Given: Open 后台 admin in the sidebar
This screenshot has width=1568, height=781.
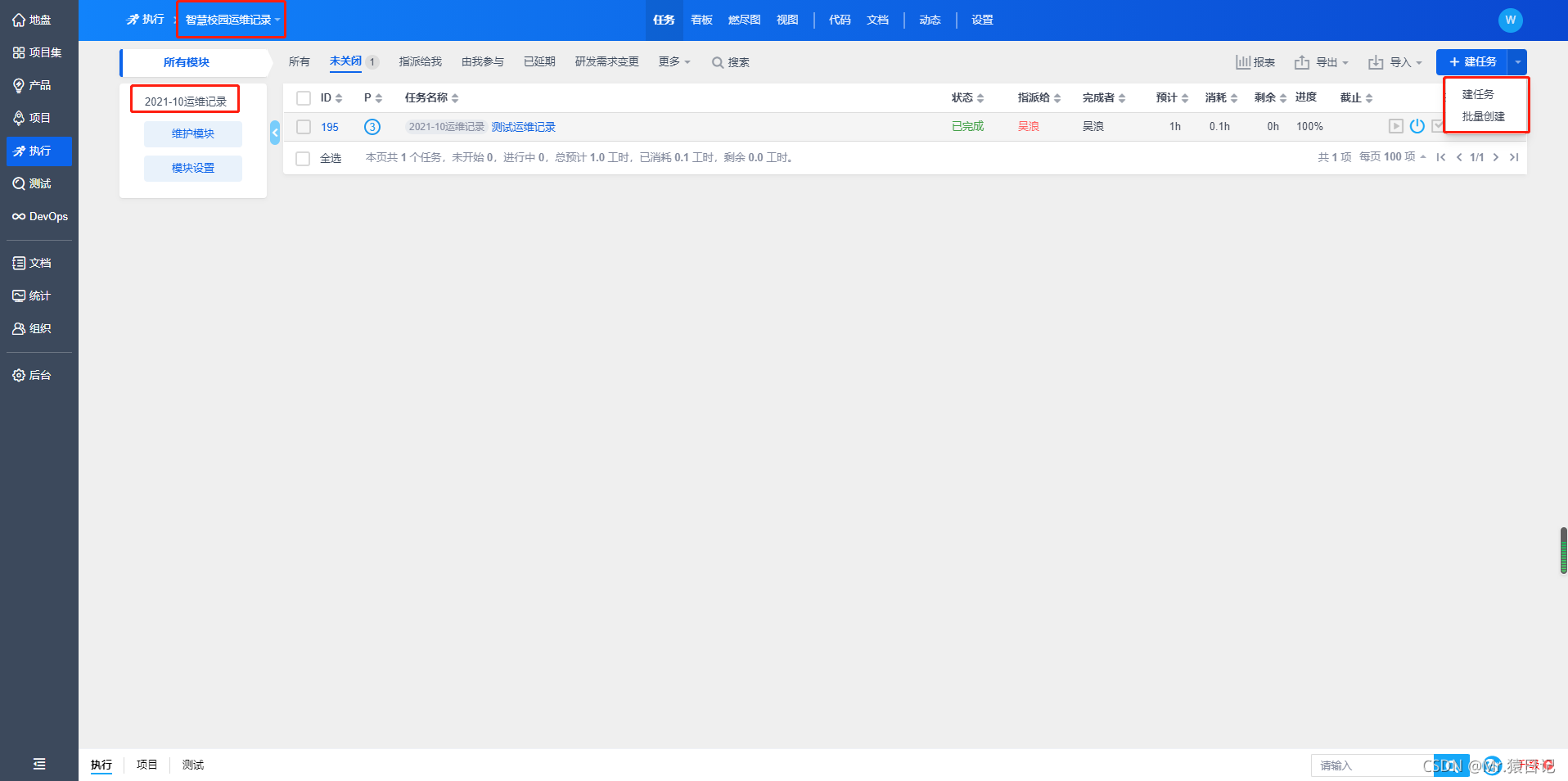Looking at the screenshot, I should (33, 375).
